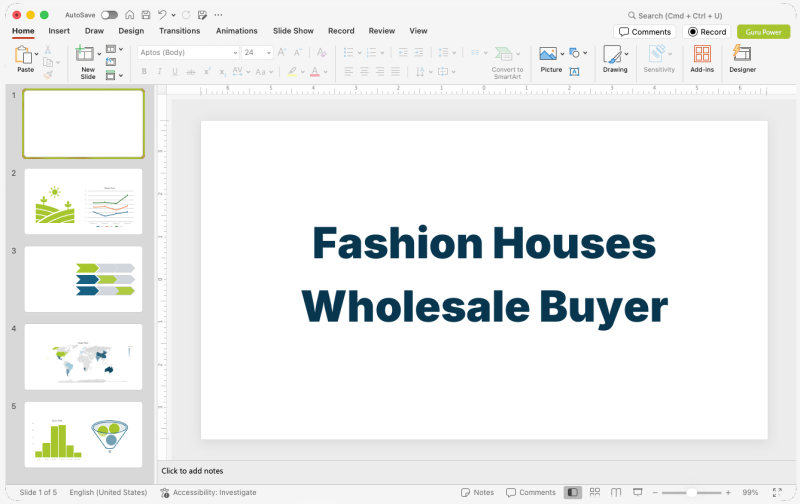800x504 pixels.
Task: Toggle the AutoSave switch
Action: click(109, 15)
